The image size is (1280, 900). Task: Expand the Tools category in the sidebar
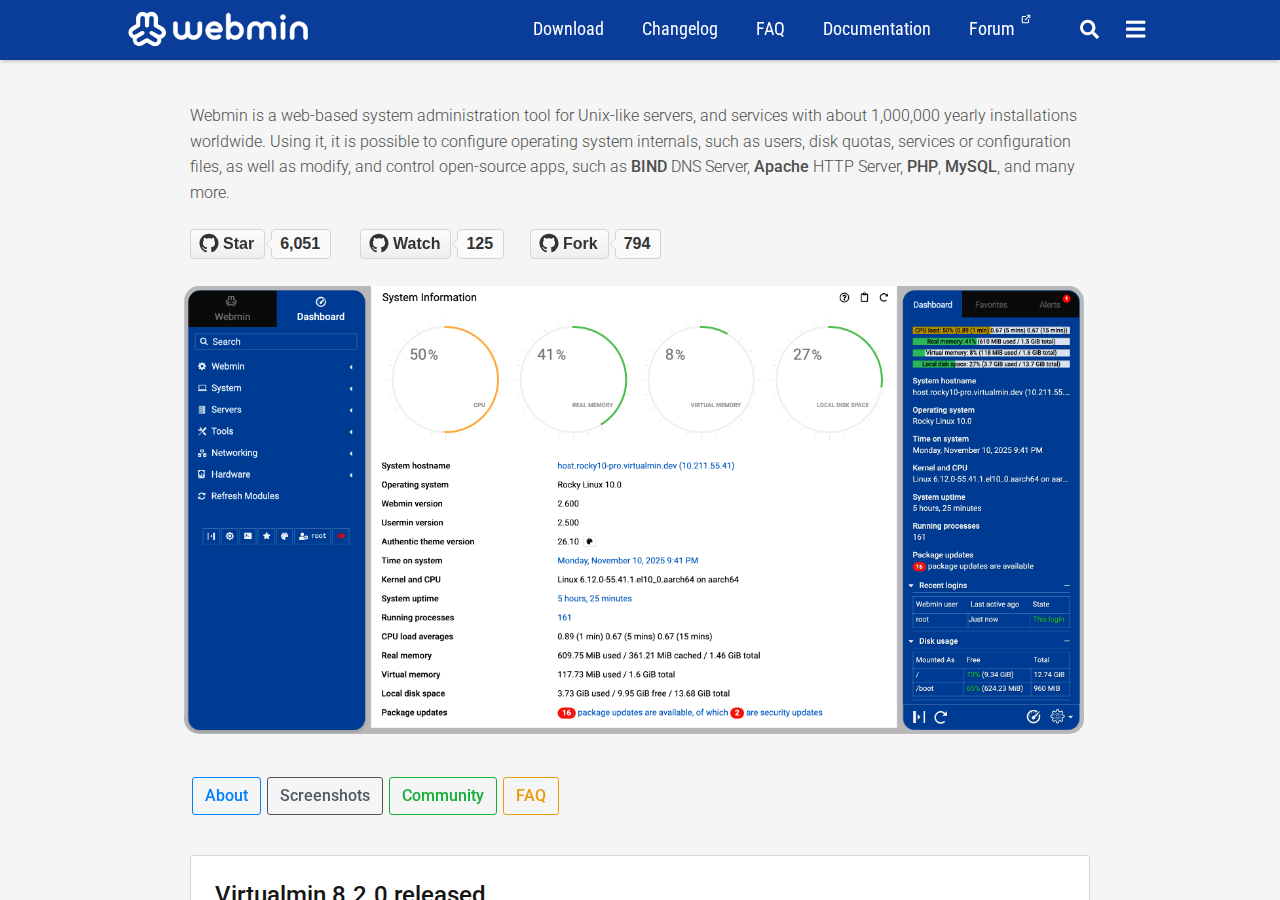point(276,431)
